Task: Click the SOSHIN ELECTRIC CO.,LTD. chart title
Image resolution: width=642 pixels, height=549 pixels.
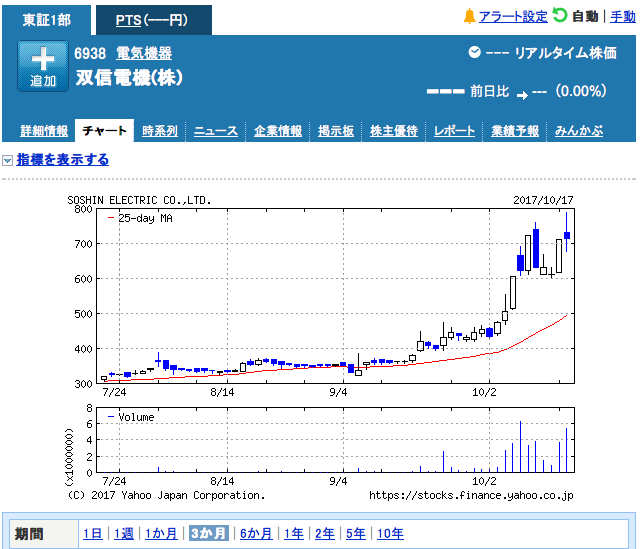Action: pyautogui.click(x=139, y=200)
